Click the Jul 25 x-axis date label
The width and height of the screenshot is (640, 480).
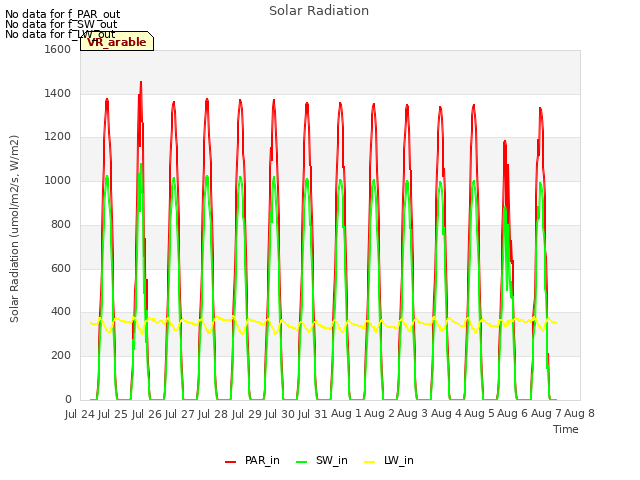pos(113,414)
